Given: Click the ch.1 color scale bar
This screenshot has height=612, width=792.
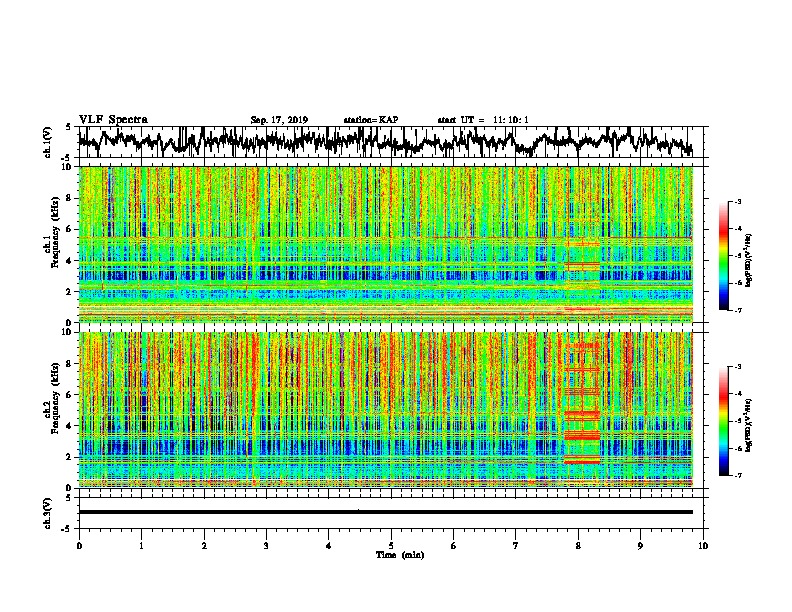Looking at the screenshot, I should pyautogui.click(x=723, y=256).
